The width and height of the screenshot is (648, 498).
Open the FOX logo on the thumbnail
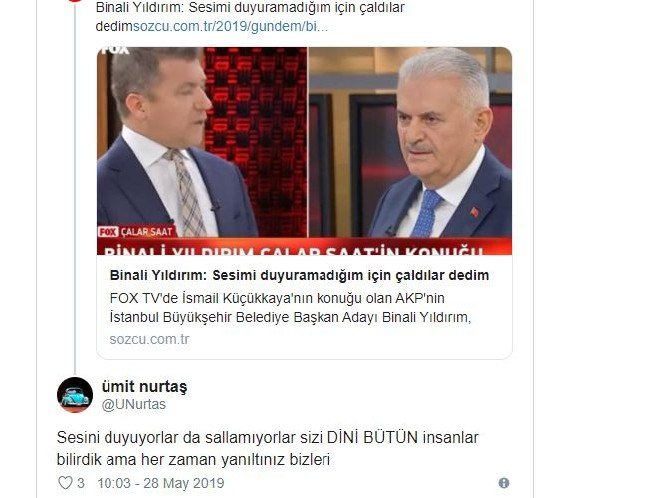pos(115,50)
